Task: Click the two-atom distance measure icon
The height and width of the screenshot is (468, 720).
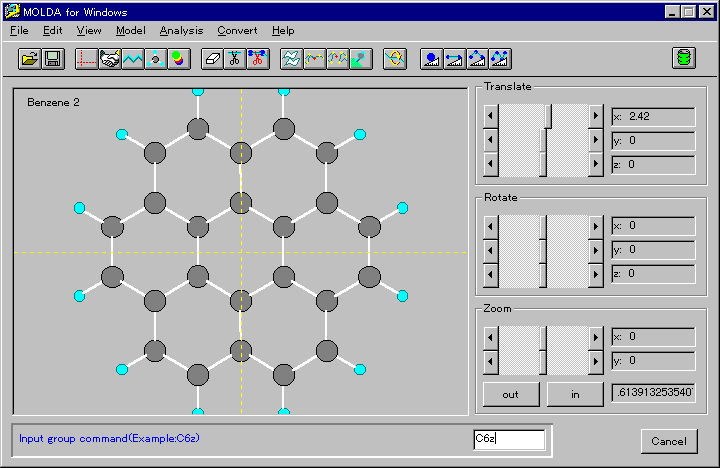Action: (454, 59)
